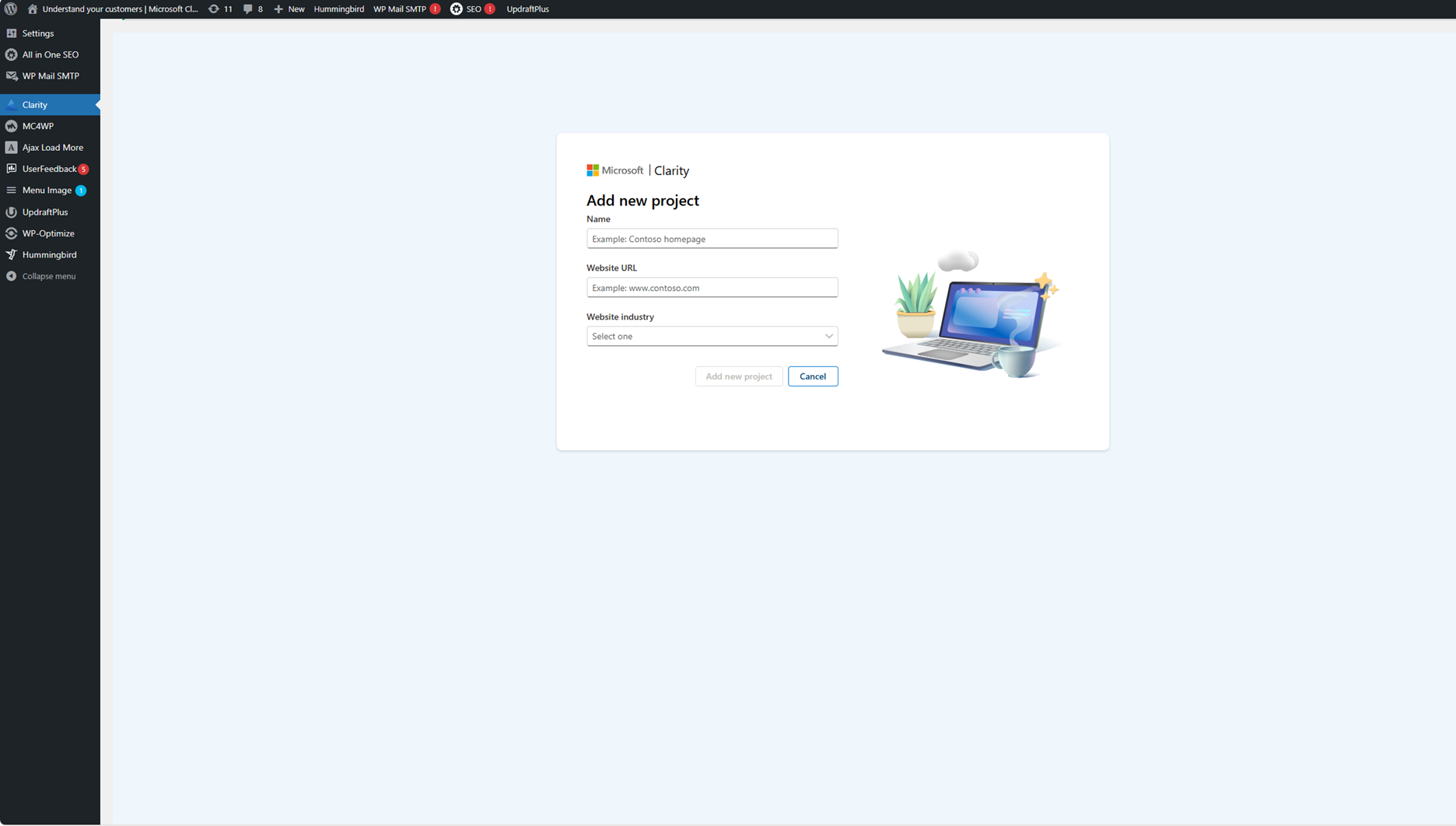Click the Cancel button
The image size is (1456, 826).
(812, 376)
